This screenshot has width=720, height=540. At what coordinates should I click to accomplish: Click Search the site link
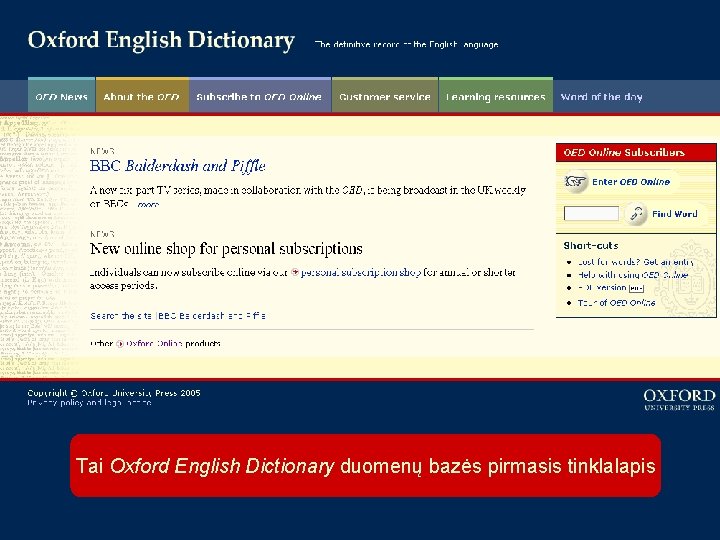pyautogui.click(x=121, y=316)
